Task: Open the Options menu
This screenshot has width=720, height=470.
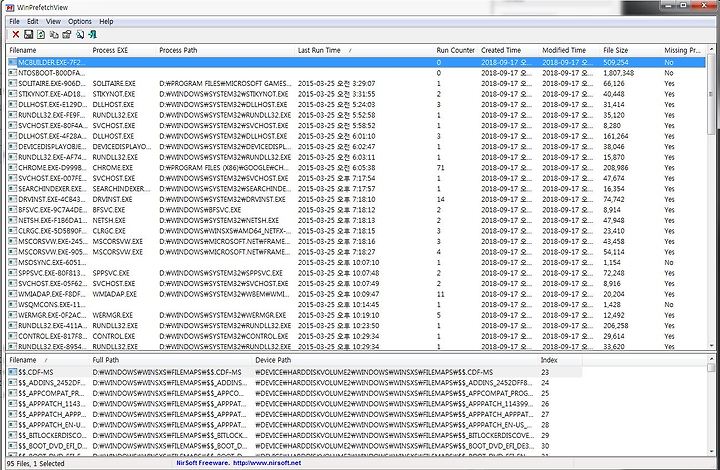Action: click(80, 22)
